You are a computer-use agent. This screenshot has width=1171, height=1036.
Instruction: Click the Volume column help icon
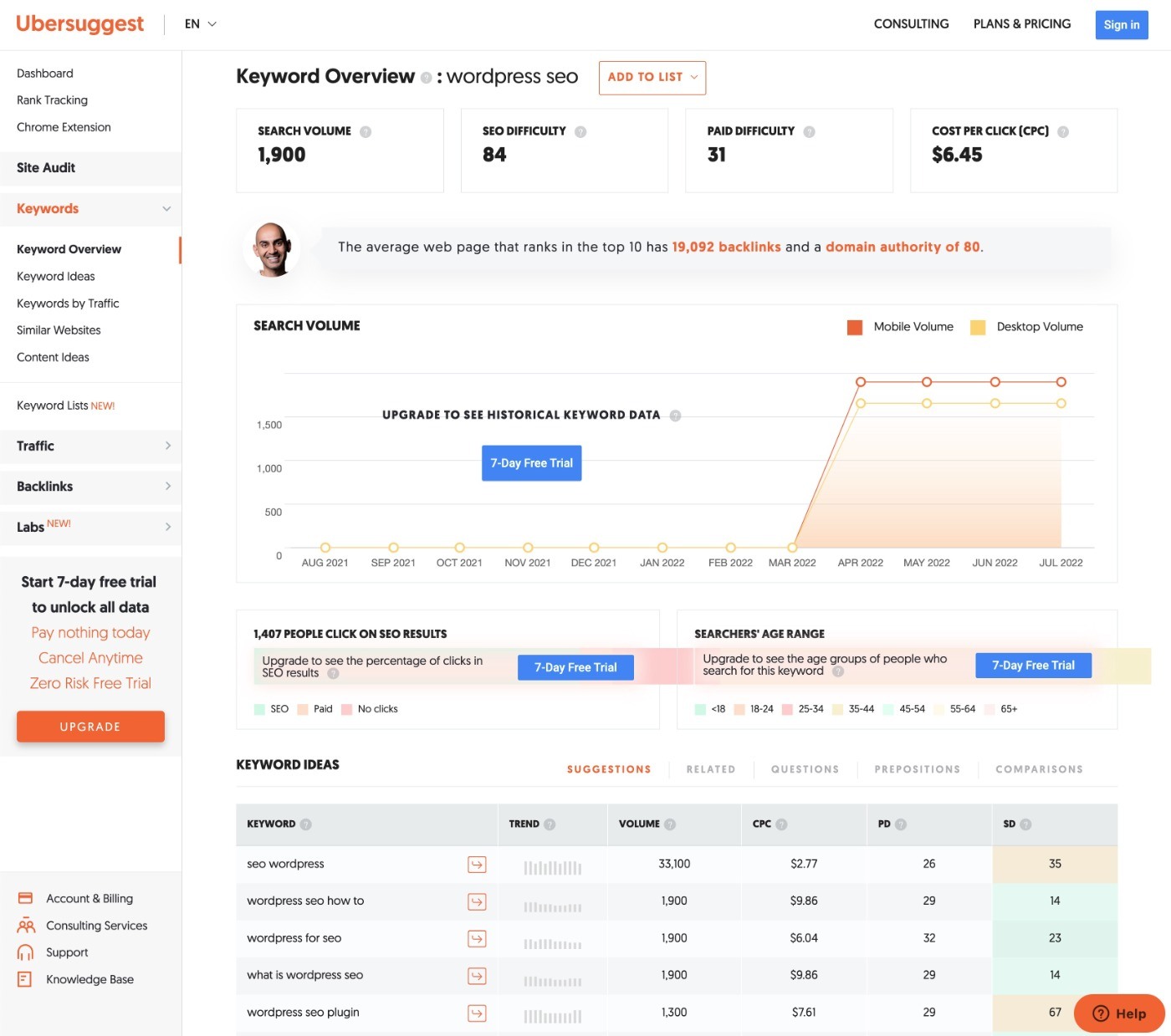click(670, 824)
